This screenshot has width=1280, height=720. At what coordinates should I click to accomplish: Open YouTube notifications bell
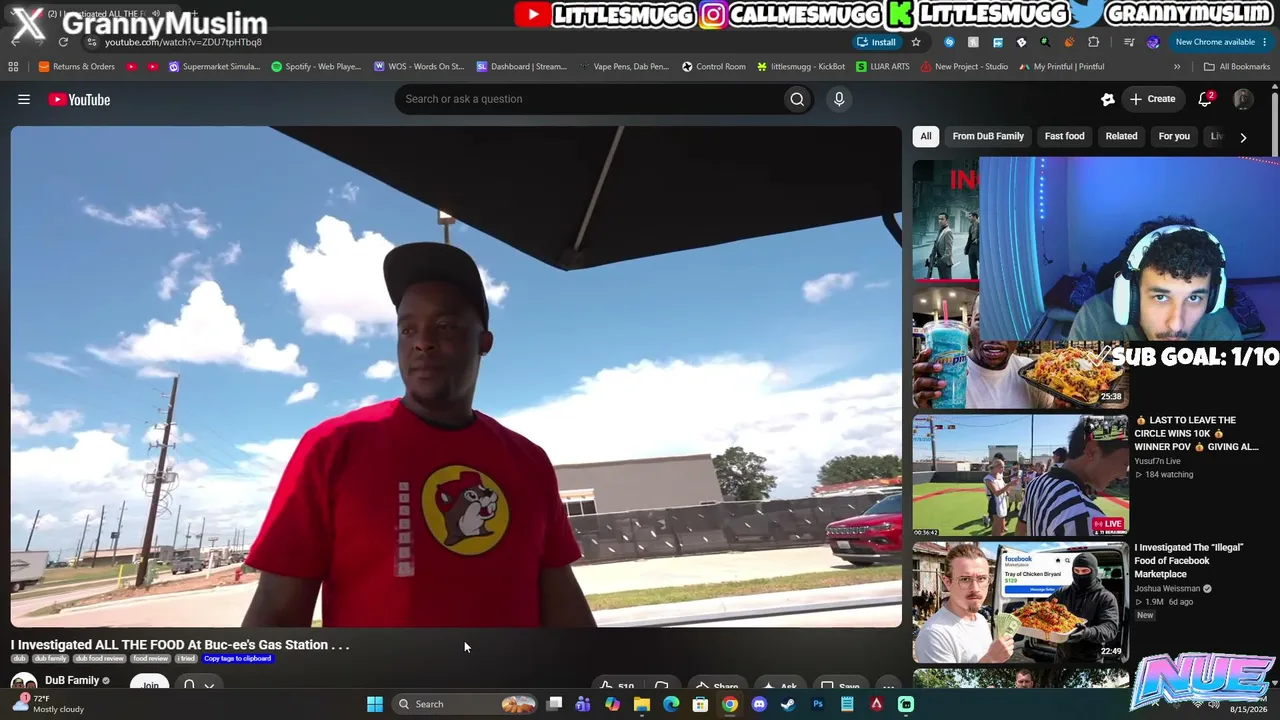click(1206, 99)
